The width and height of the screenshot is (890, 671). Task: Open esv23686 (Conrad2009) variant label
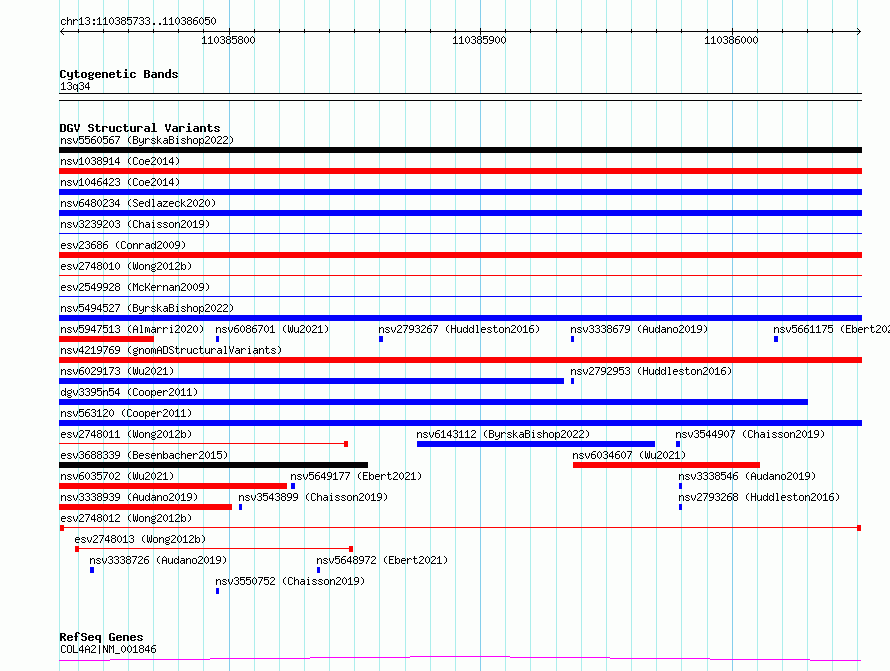coord(123,245)
